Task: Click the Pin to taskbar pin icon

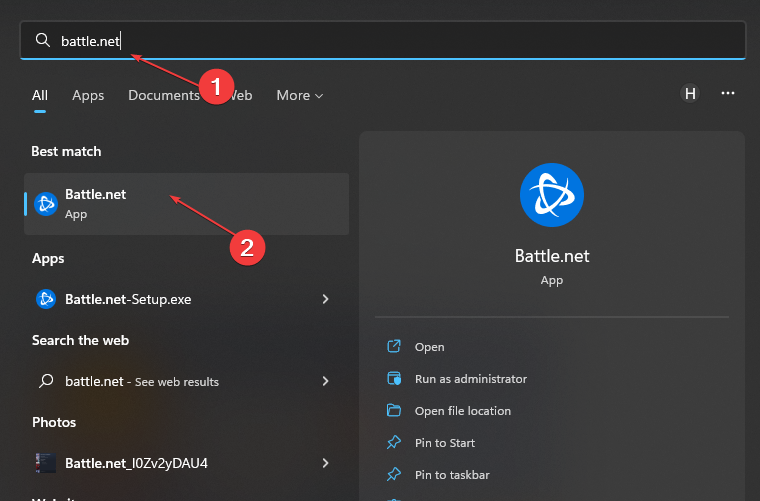Action: tap(394, 474)
